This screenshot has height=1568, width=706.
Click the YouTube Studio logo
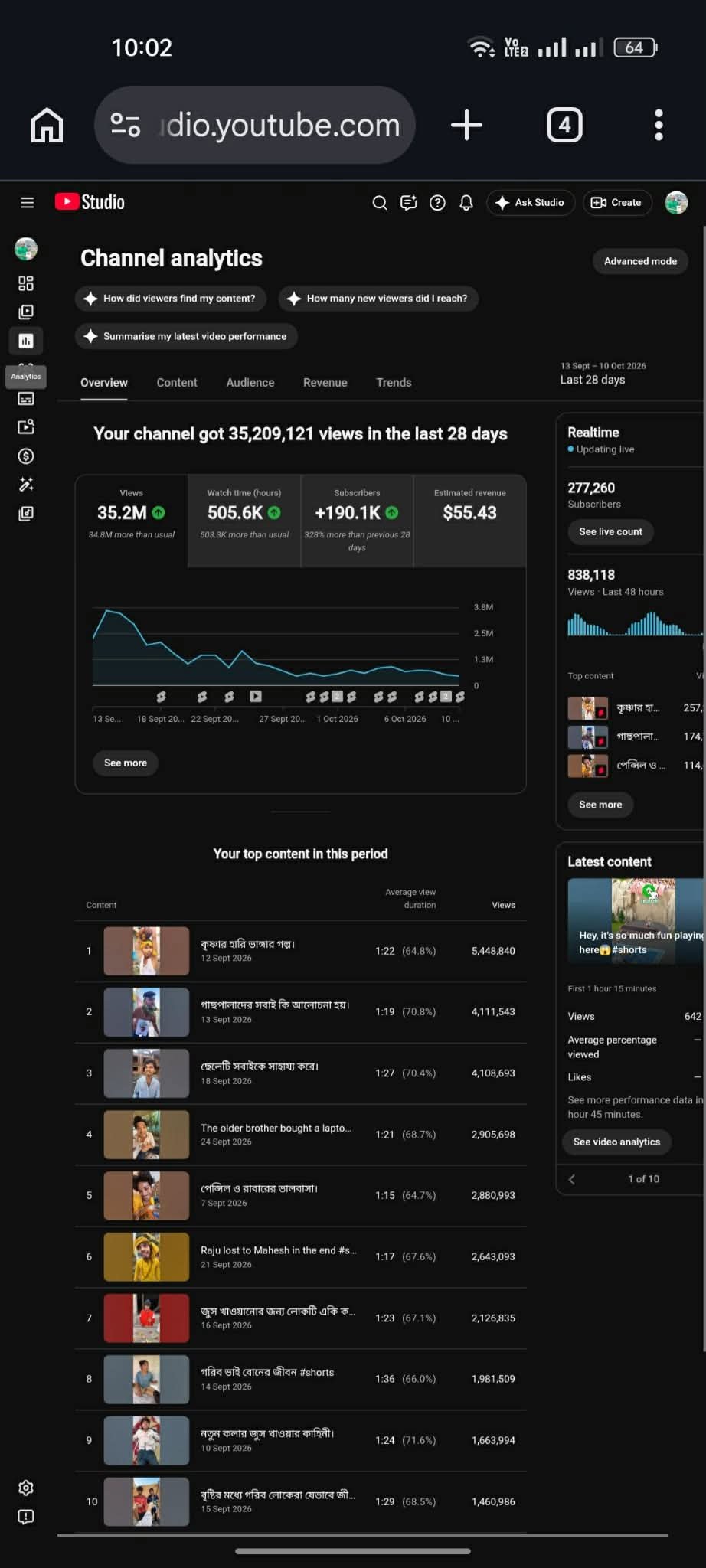pyautogui.click(x=90, y=202)
